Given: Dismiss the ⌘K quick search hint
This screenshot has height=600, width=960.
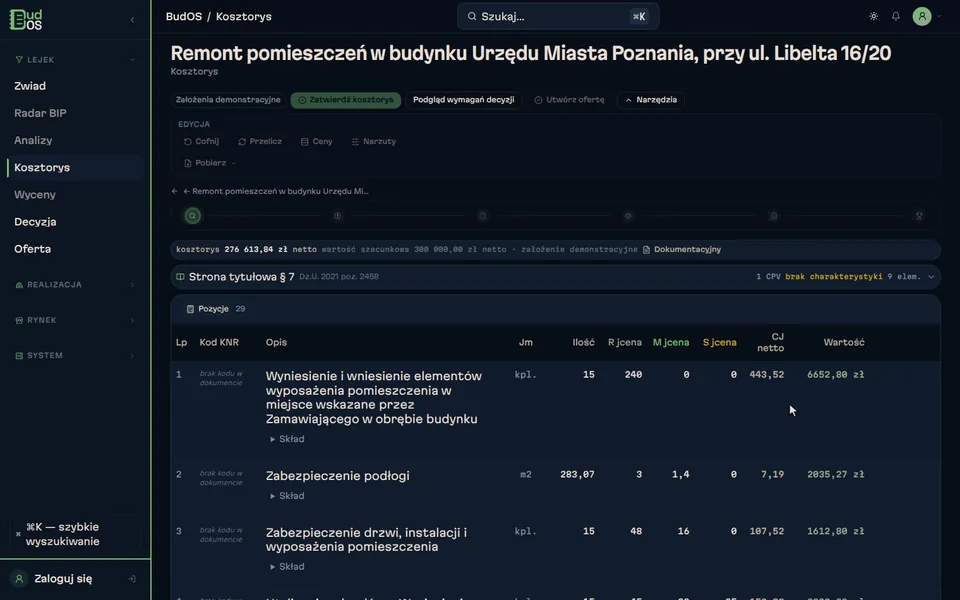Looking at the screenshot, I should pos(18,534).
